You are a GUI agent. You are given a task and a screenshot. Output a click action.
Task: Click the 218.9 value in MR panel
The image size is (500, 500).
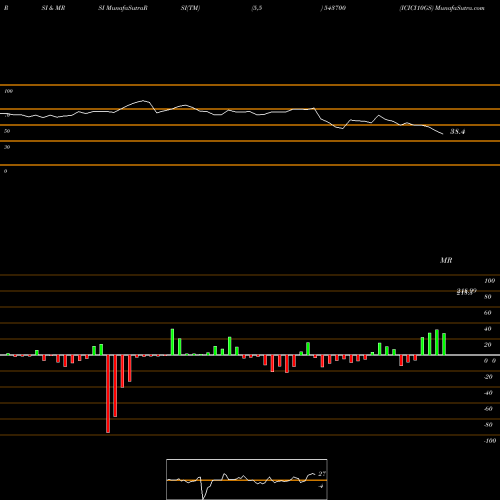point(466,292)
